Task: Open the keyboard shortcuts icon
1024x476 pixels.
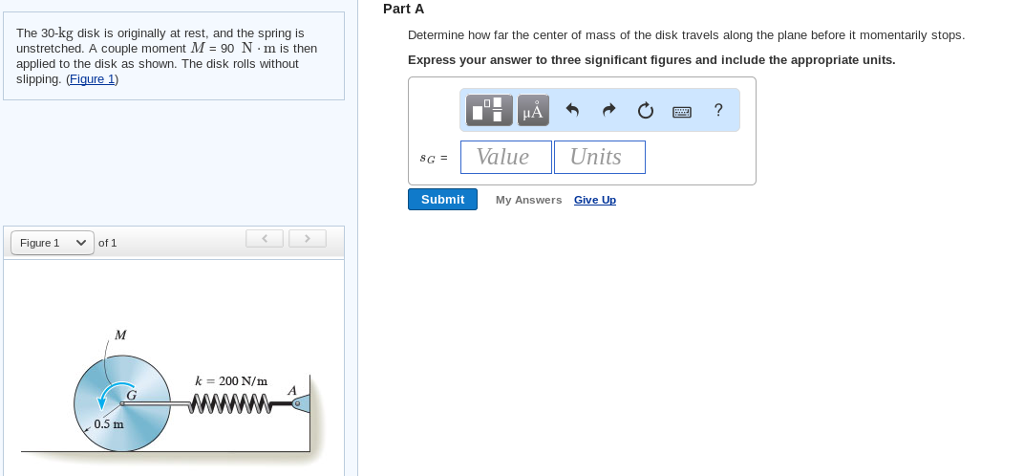Action: (682, 111)
